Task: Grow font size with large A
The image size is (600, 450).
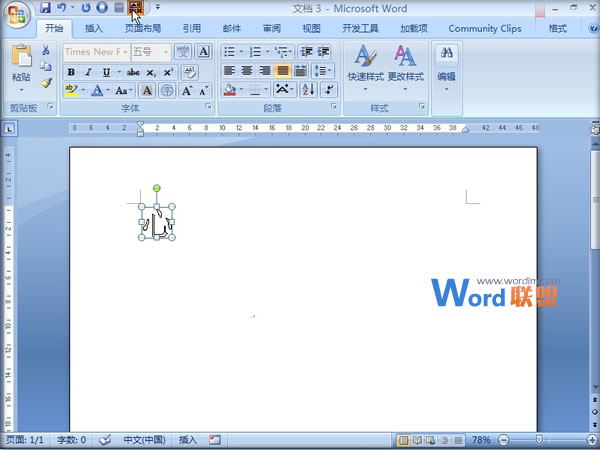Action: [x=187, y=91]
